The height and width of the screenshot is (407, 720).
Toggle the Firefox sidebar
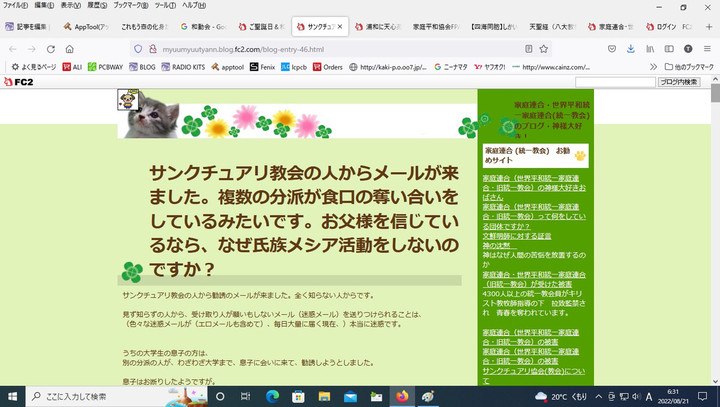point(669,48)
